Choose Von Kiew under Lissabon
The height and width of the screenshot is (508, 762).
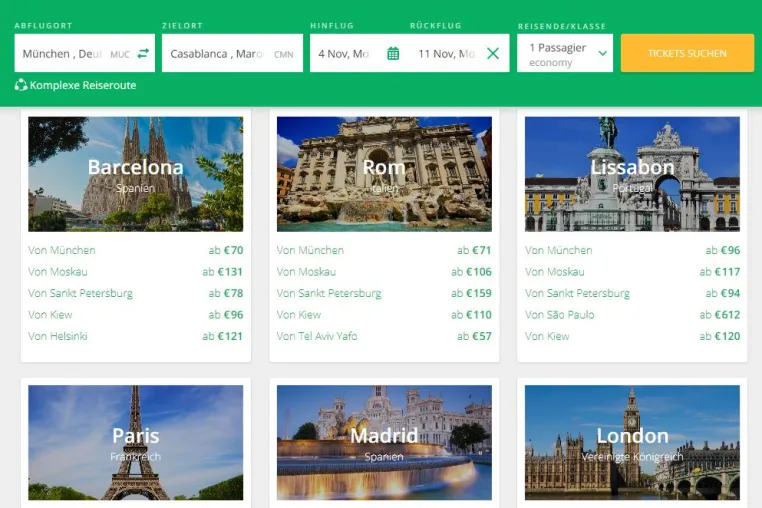coord(547,336)
